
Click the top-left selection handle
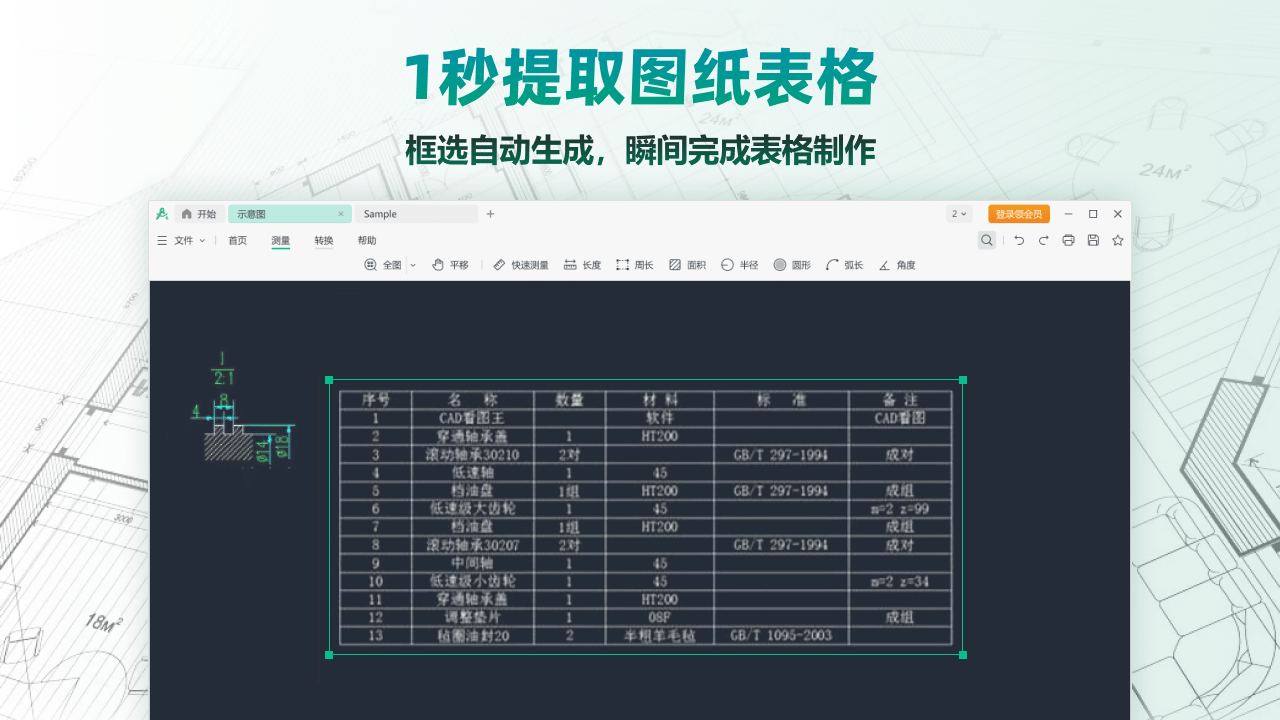[x=329, y=380]
